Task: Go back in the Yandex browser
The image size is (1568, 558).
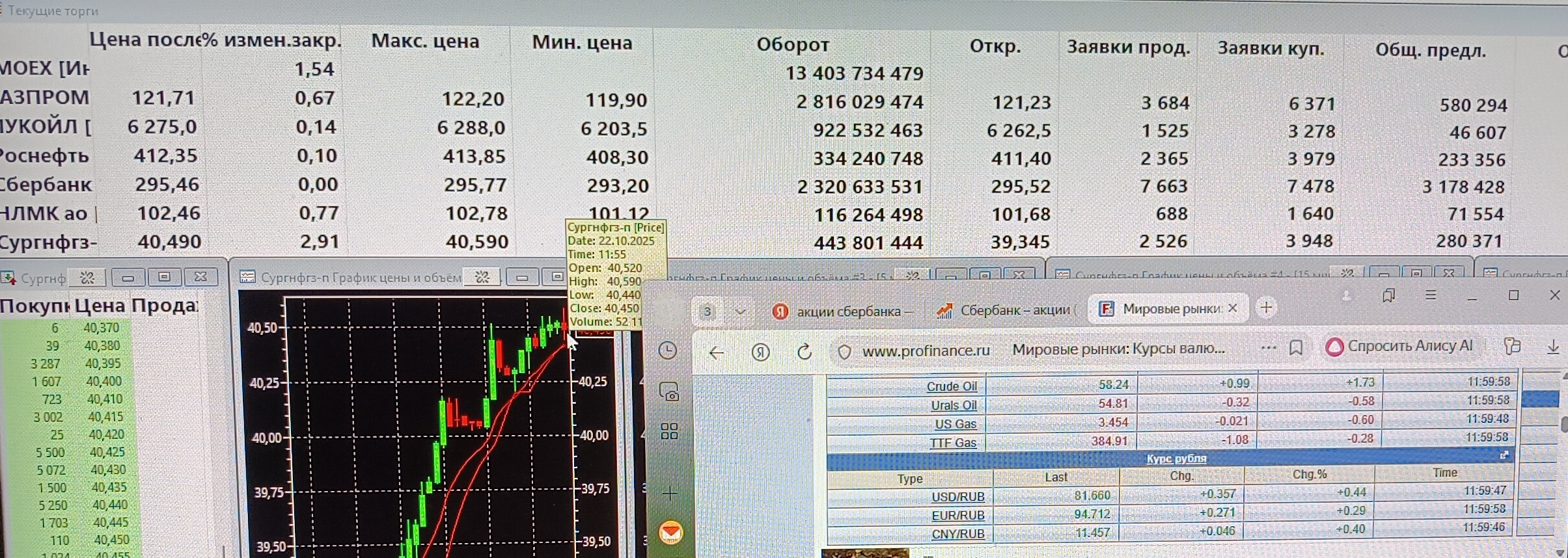Action: pyautogui.click(x=717, y=352)
